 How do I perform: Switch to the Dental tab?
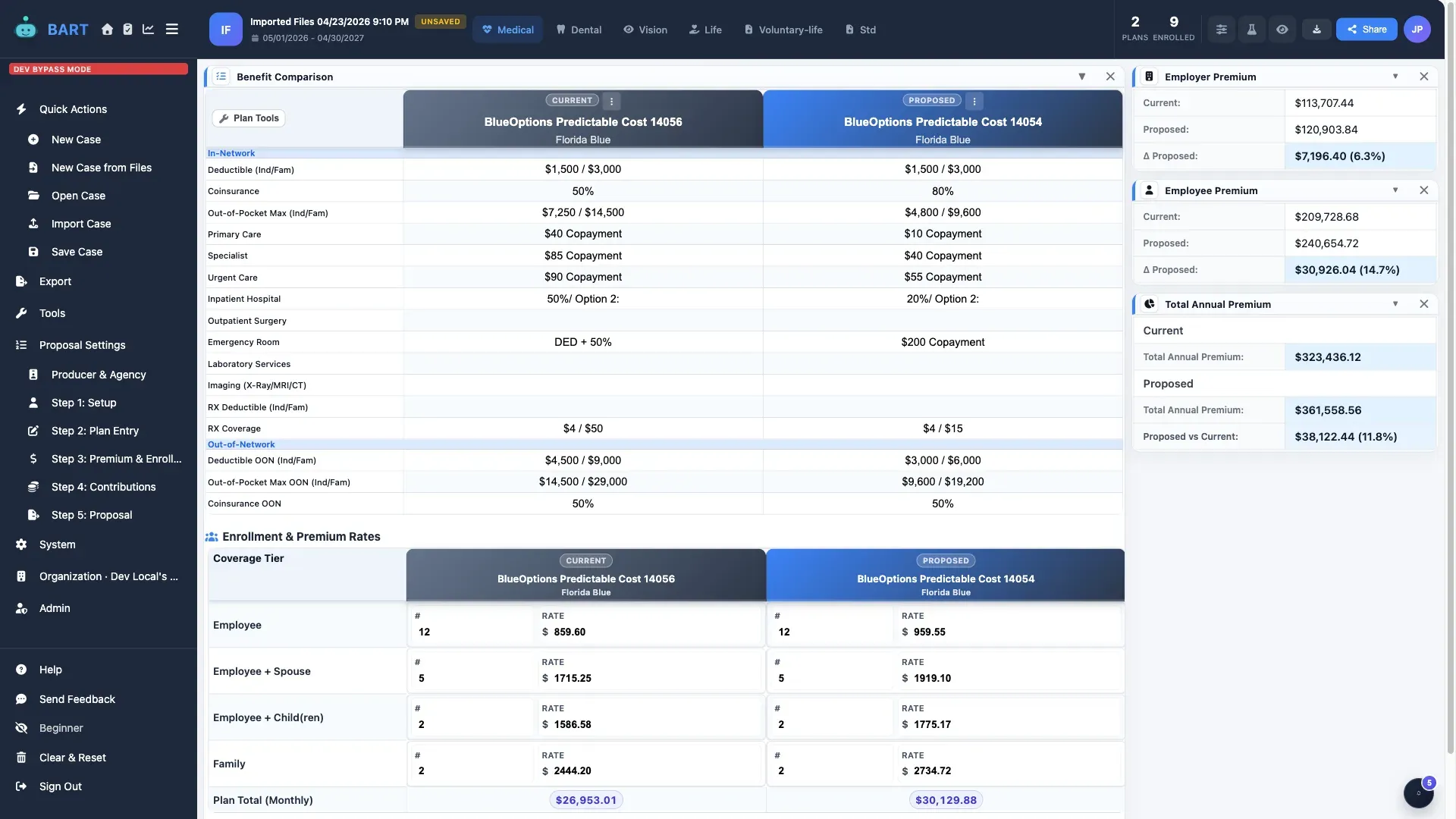(579, 30)
